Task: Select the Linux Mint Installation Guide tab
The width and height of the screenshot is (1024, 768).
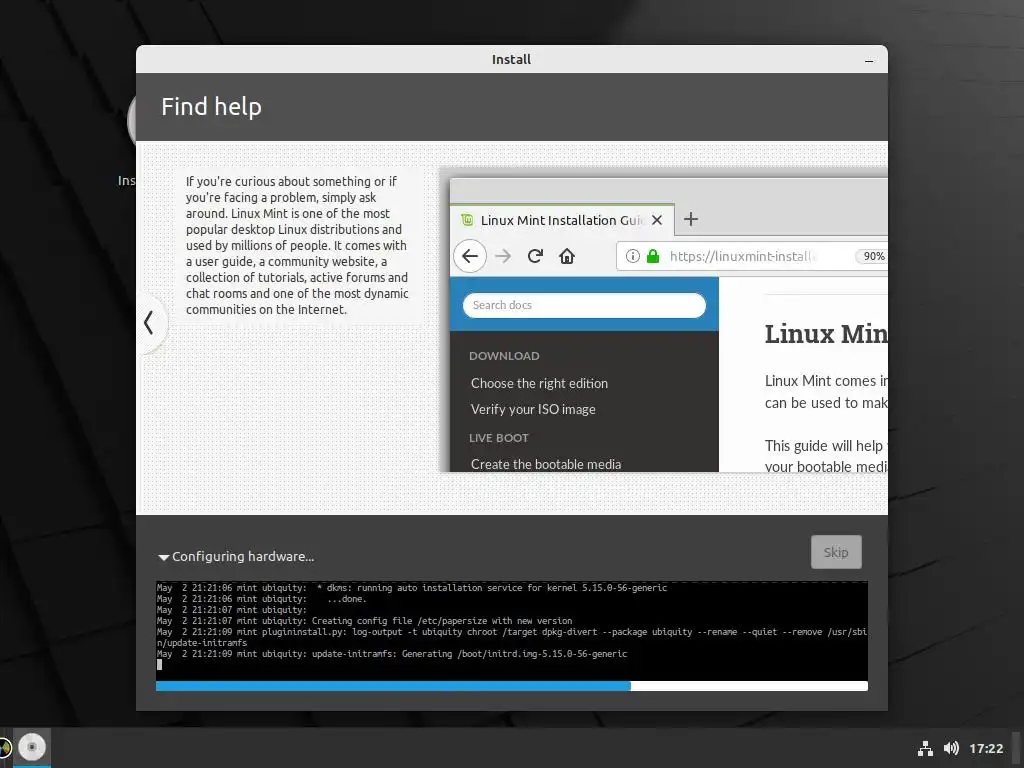Action: coord(562,220)
